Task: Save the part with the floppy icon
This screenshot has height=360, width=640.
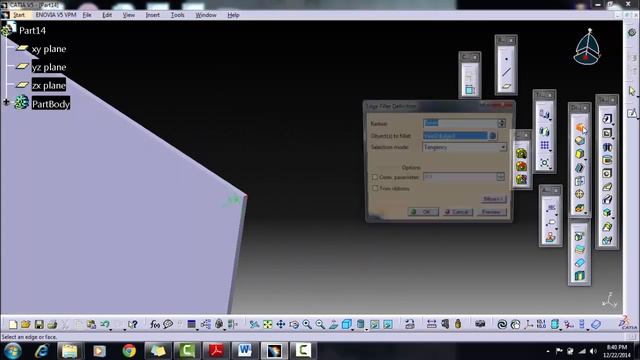Action: (39, 324)
